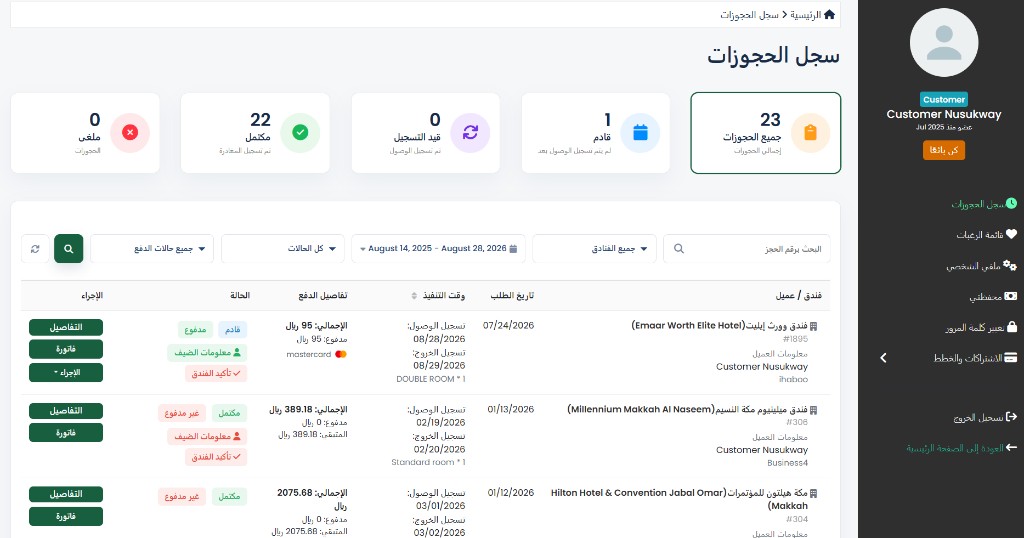This screenshot has width=1024, height=538.
Task: Click the Customer role badge under avatar
Action: (x=944, y=100)
